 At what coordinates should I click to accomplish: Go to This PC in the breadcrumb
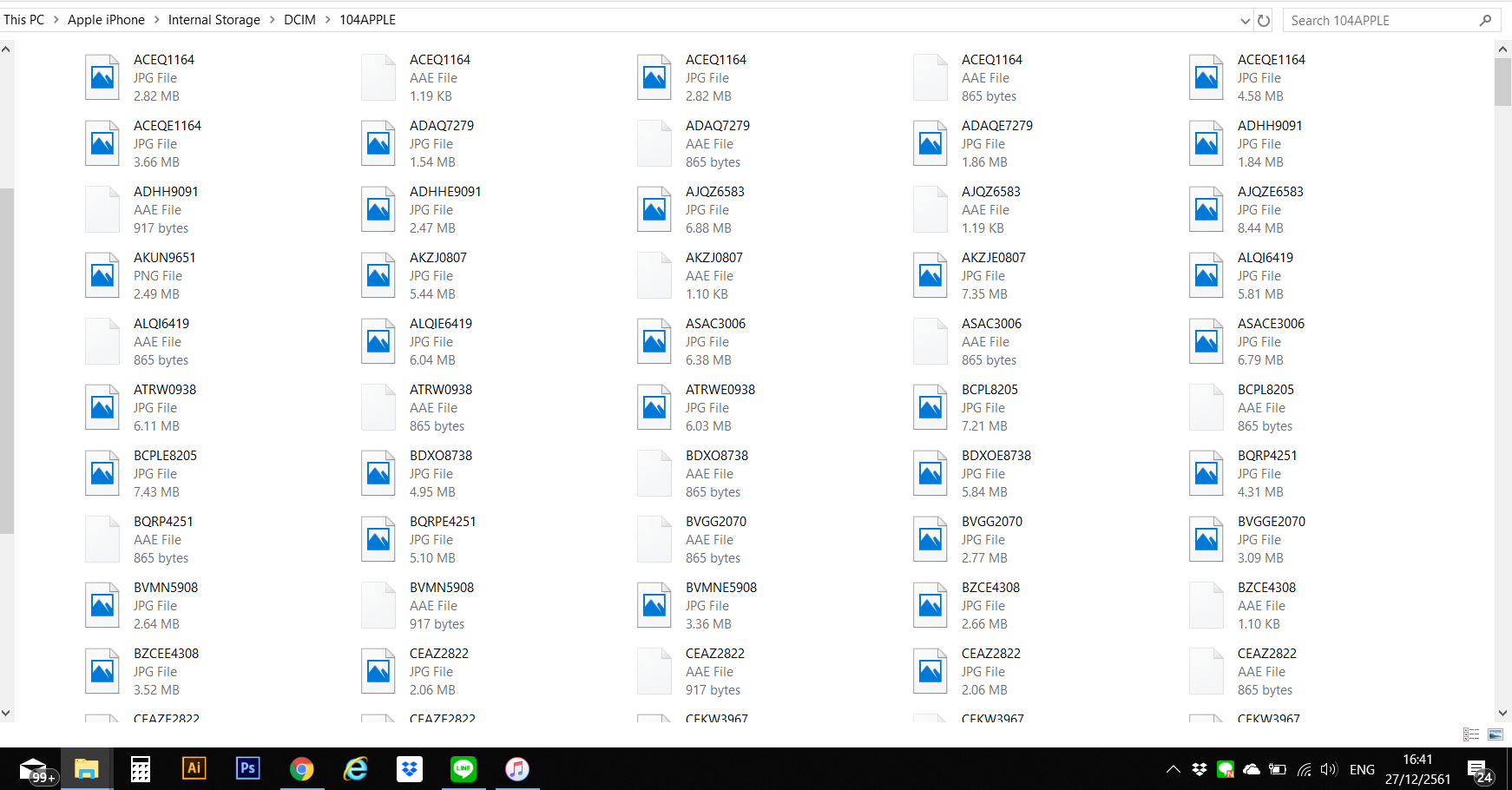click(x=24, y=19)
